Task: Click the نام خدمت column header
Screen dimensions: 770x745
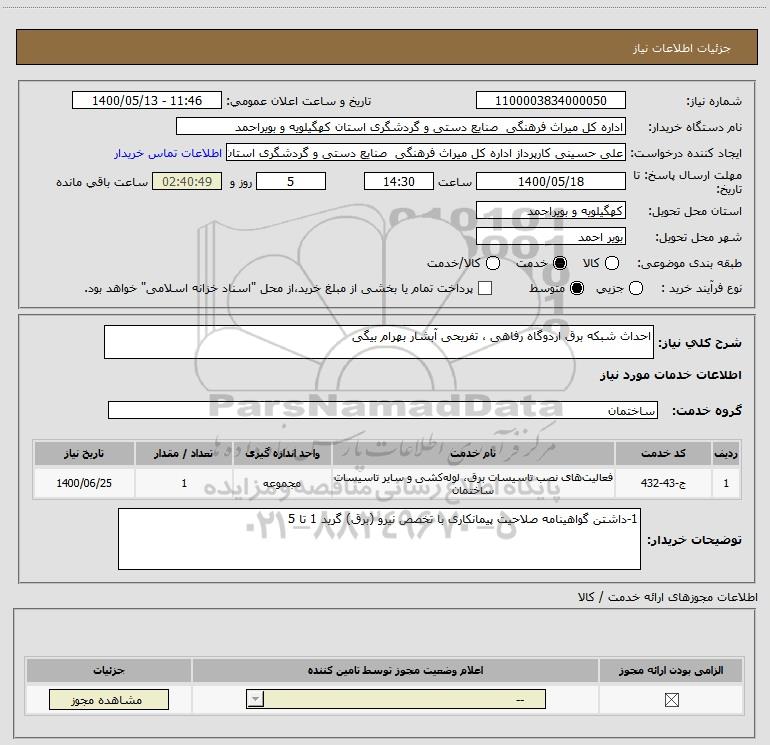Action: 473,453
